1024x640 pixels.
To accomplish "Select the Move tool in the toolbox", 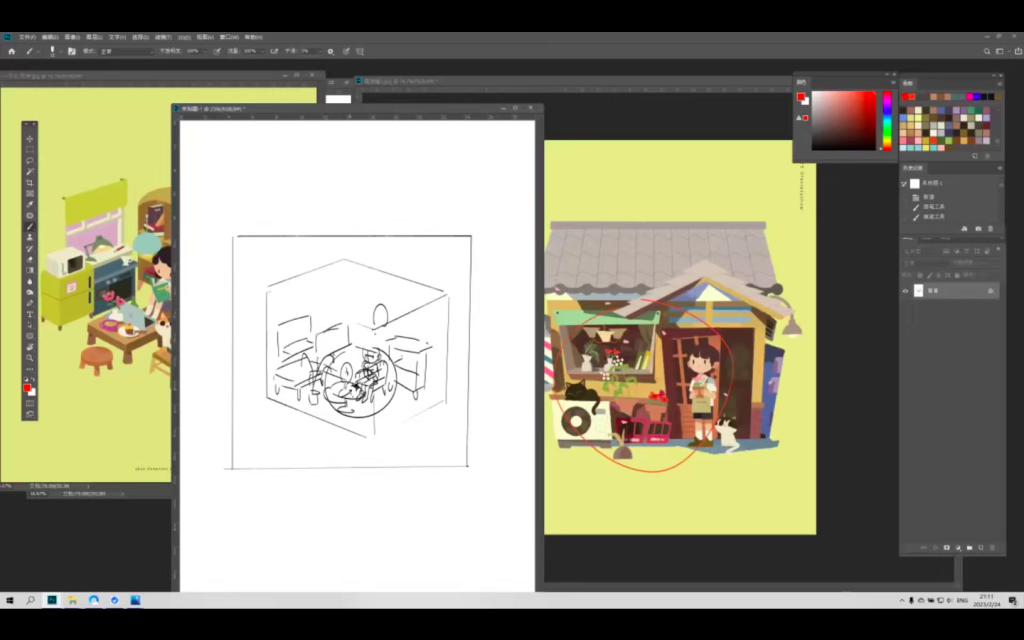I will 30,138.
